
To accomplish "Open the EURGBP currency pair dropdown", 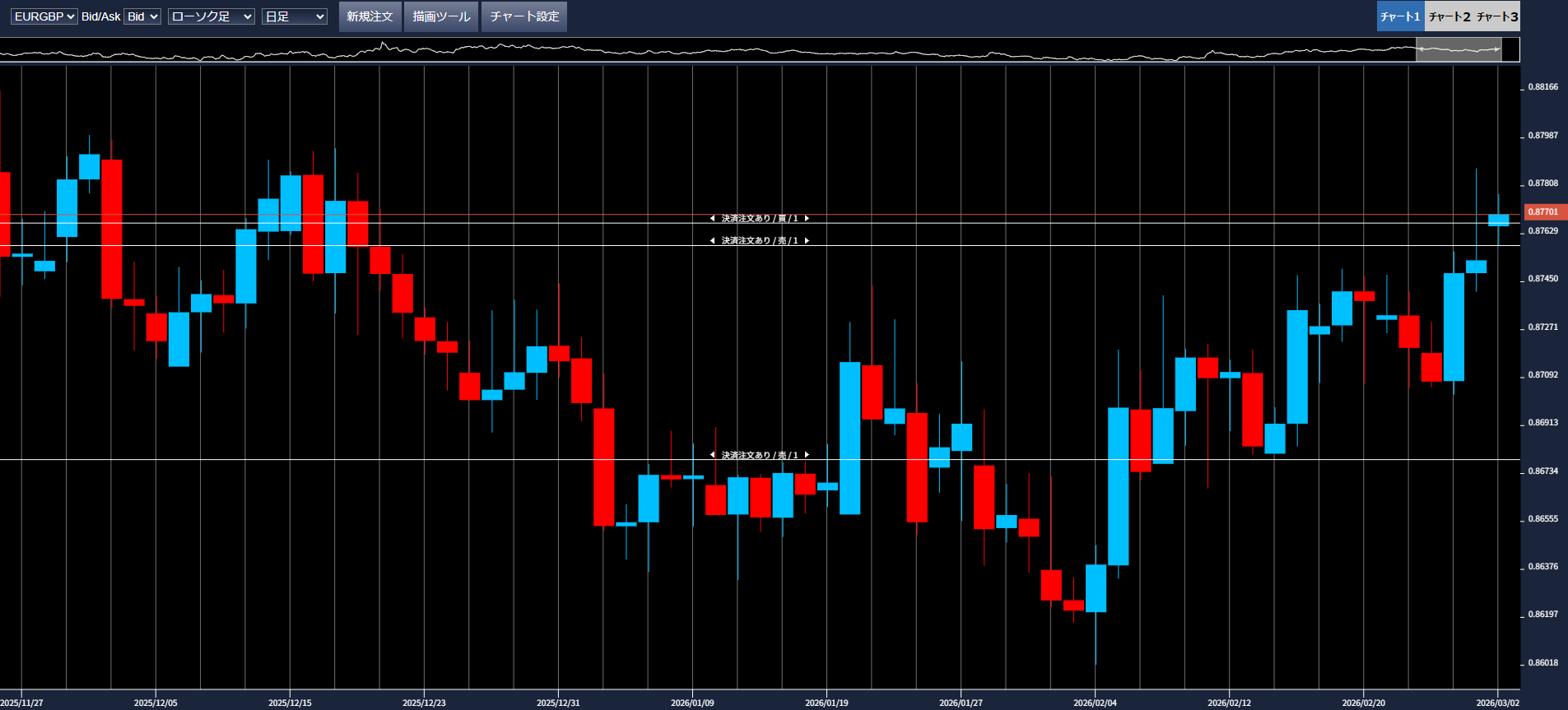I will click(x=44, y=16).
